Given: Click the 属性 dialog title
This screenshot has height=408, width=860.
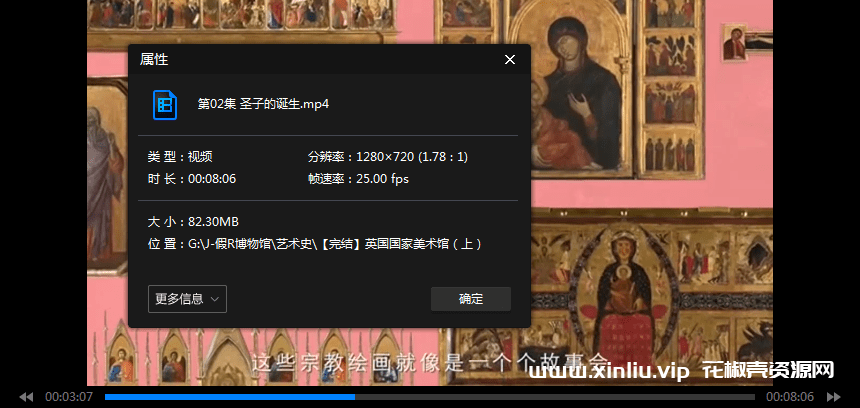Looking at the screenshot, I should point(154,60).
